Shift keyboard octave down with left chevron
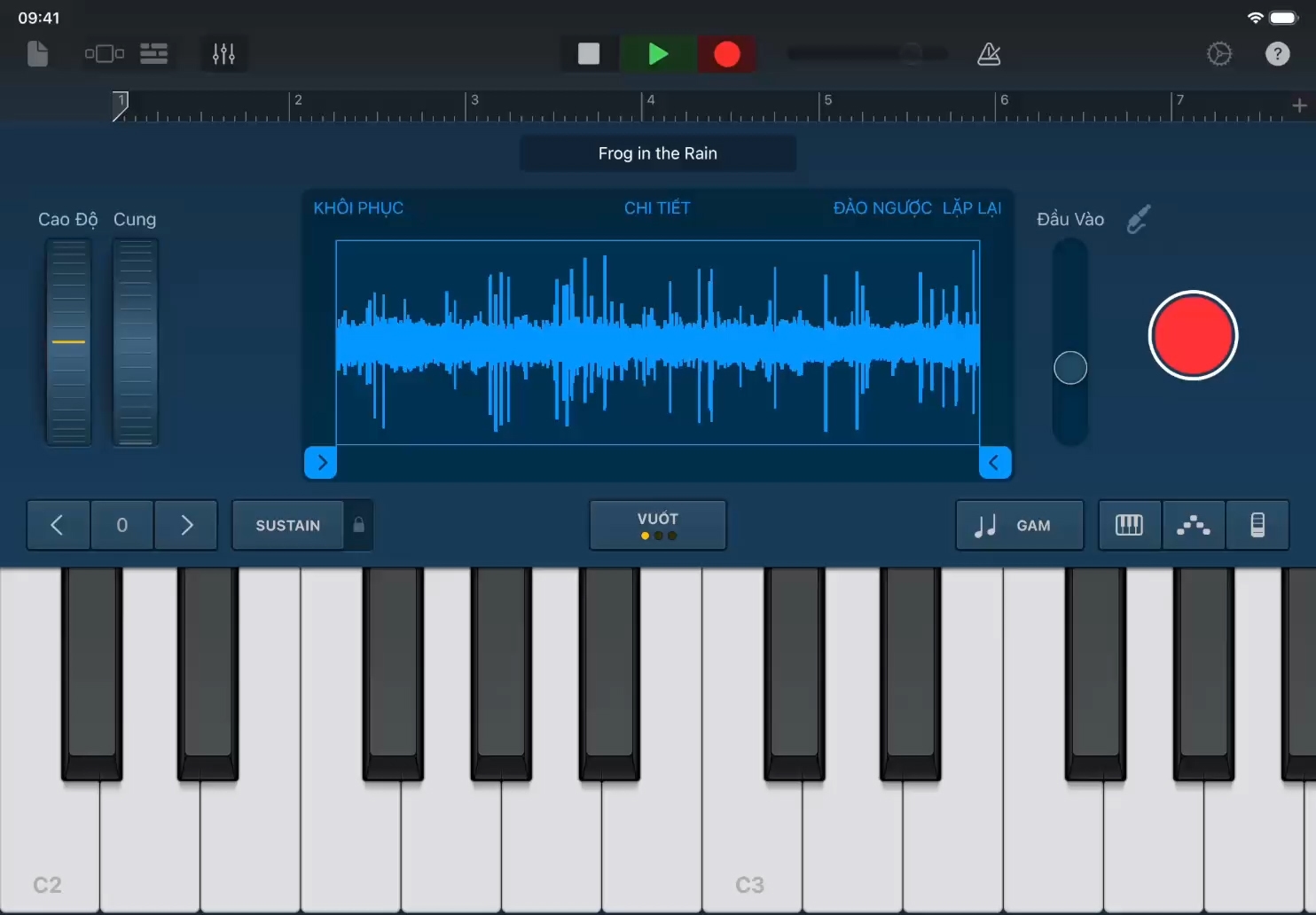The height and width of the screenshot is (915, 1316). [58, 525]
